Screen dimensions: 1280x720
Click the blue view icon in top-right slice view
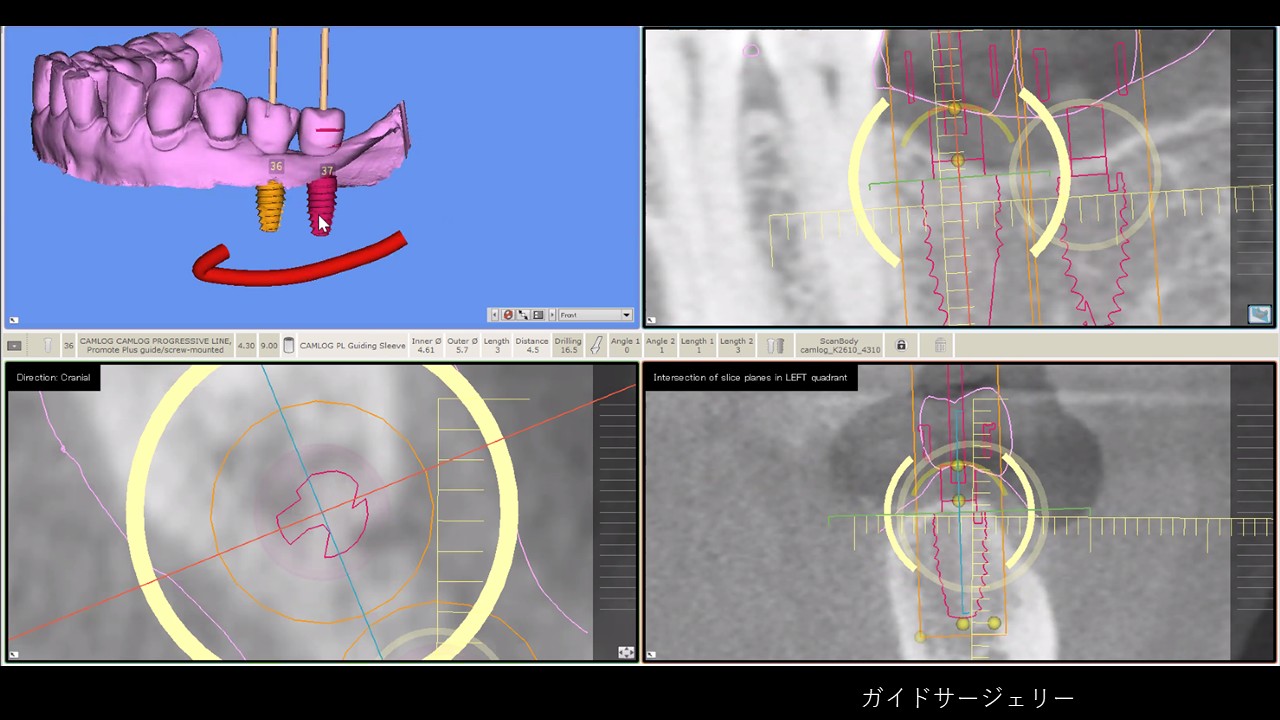coord(1260,314)
